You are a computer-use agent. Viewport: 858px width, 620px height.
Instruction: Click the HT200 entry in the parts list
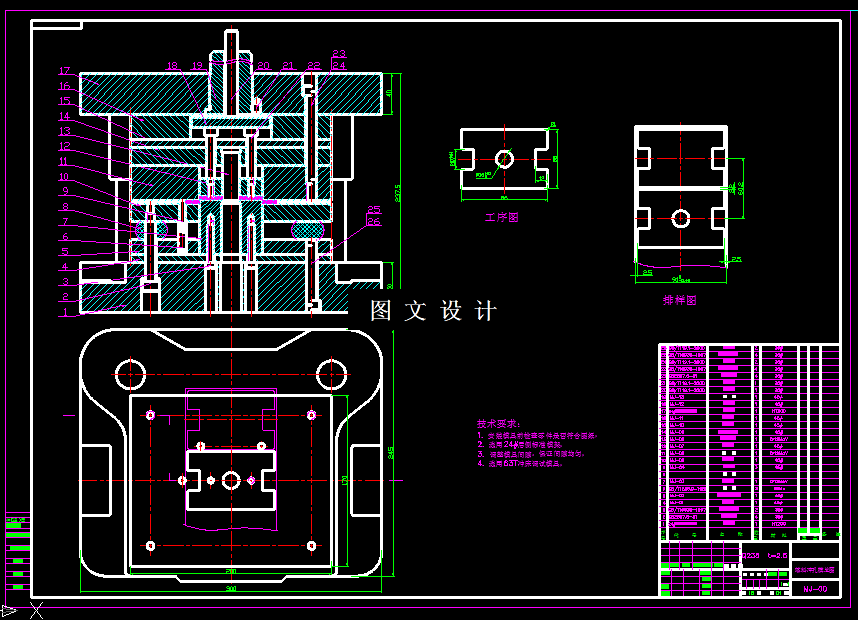tap(778, 411)
